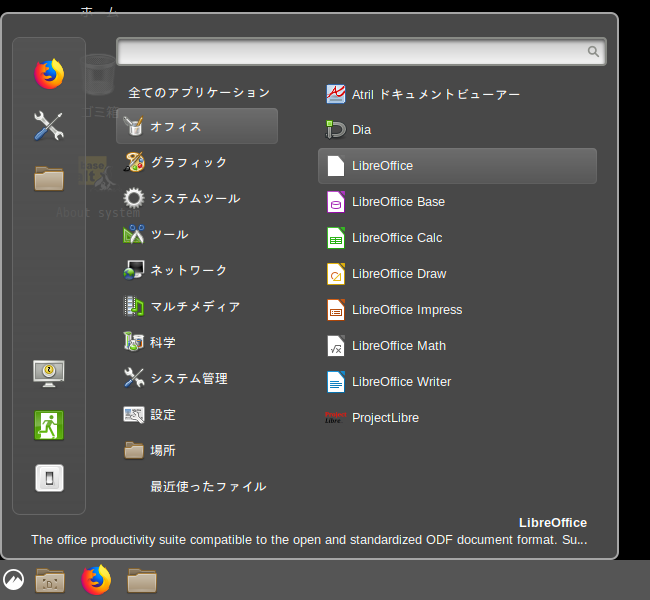Launch the Dia diagram editor
Image resolution: width=650 pixels, height=600 pixels.
click(x=457, y=130)
